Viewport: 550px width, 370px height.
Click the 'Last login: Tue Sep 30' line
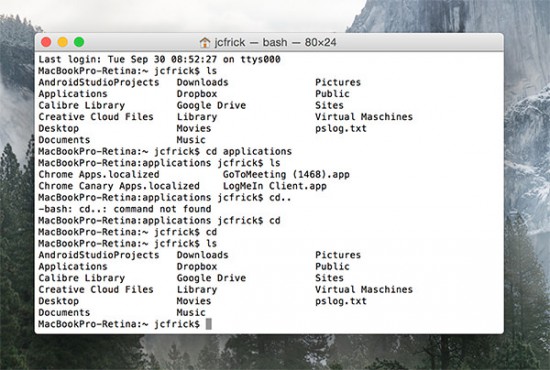click(159, 59)
